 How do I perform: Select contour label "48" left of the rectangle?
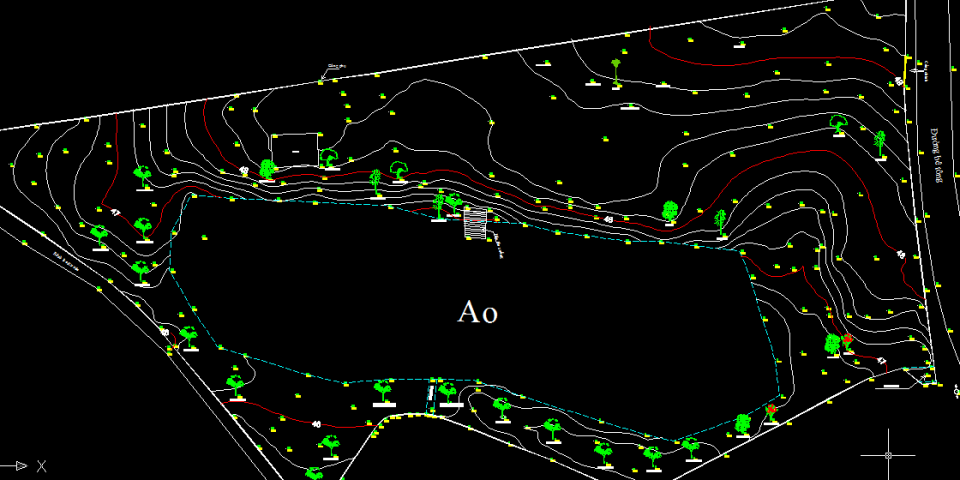coord(244,172)
